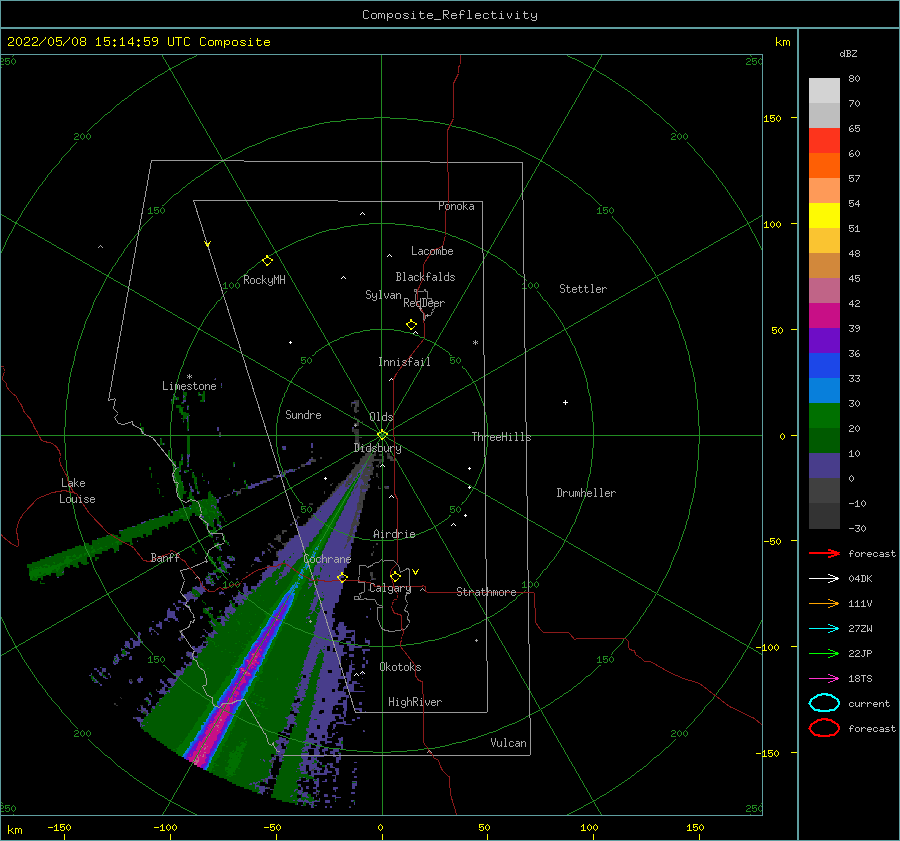Click the Ponoka label
Image resolution: width=900 pixels, height=841 pixels.
coord(456,206)
